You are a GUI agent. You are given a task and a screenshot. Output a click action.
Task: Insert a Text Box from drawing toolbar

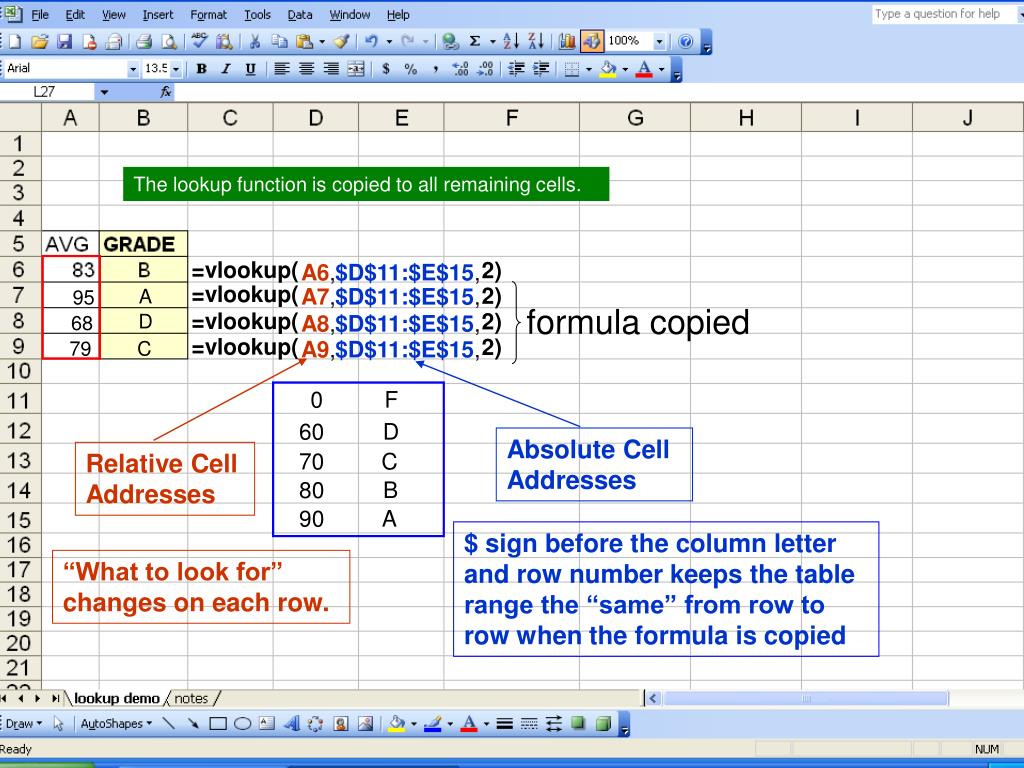[266, 724]
